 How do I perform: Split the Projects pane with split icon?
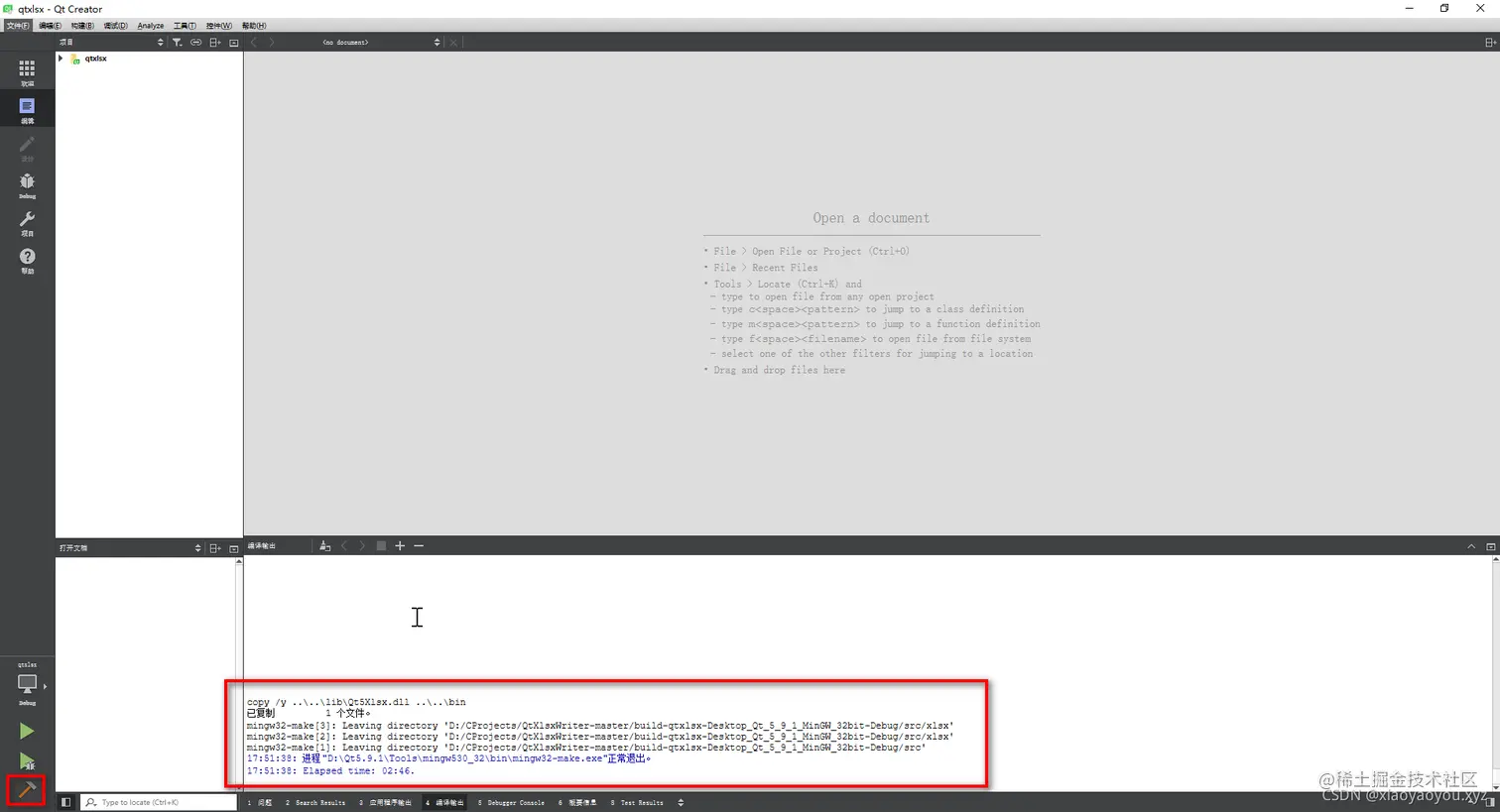click(x=215, y=43)
